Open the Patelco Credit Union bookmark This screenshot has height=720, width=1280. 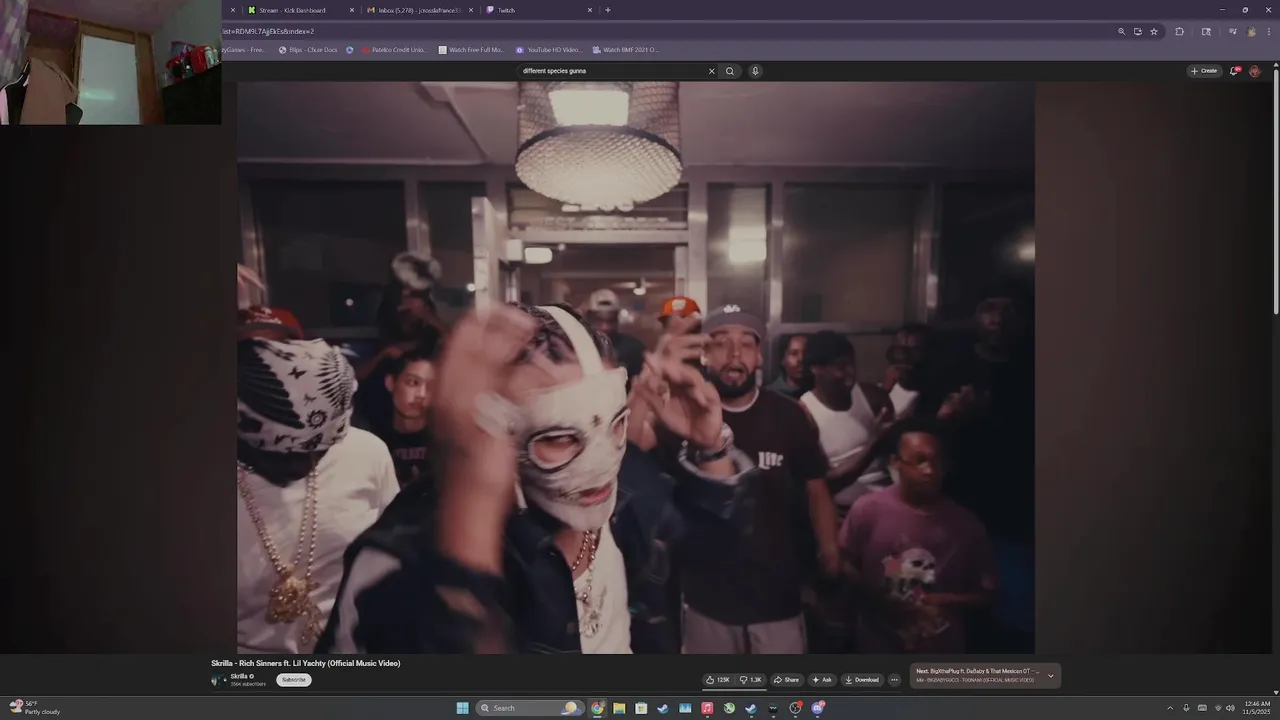coord(394,50)
